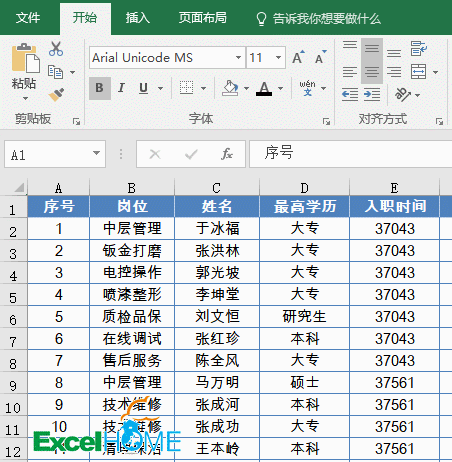452x462 pixels.
Task: Select row 9 header
Action: (x=13, y=383)
